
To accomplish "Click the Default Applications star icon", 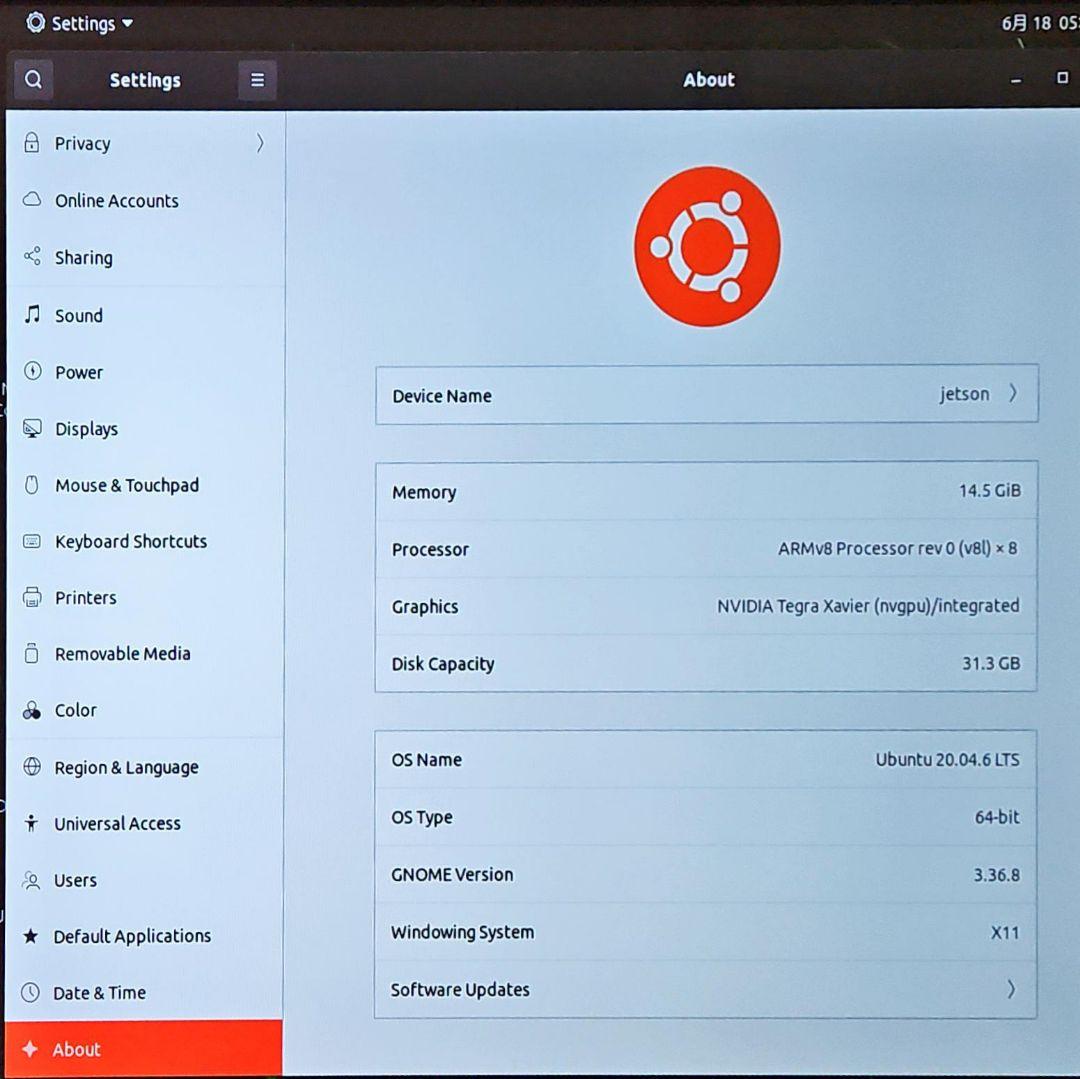I will pos(30,936).
